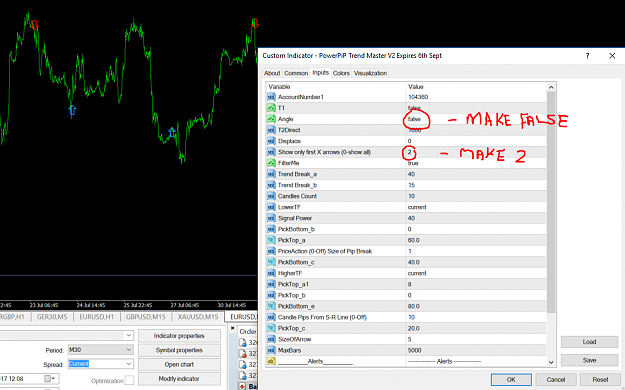Switch to the About tab
Viewport: 625px width, 390px height.
[x=272, y=73]
